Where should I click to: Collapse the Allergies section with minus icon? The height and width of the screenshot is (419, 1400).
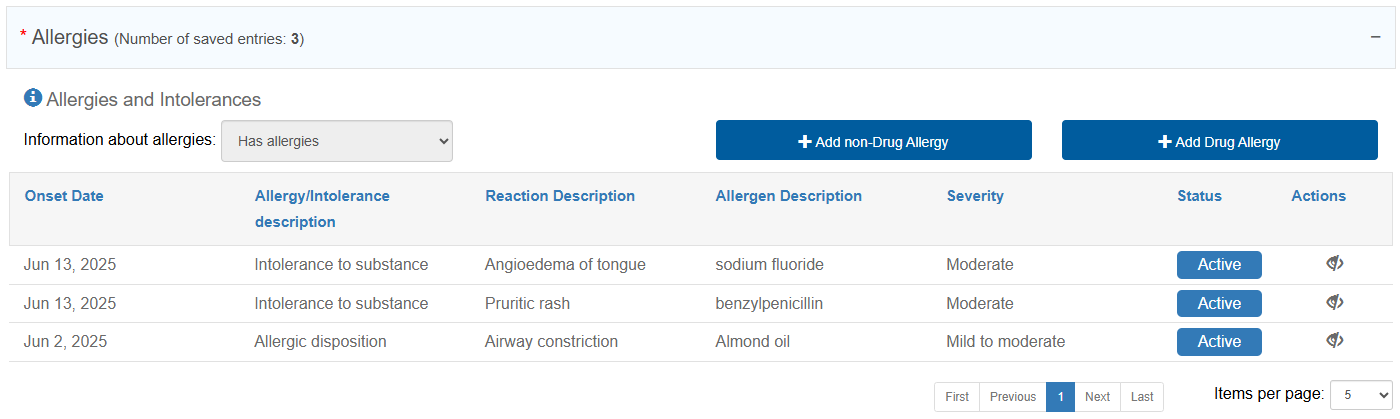(x=1377, y=36)
